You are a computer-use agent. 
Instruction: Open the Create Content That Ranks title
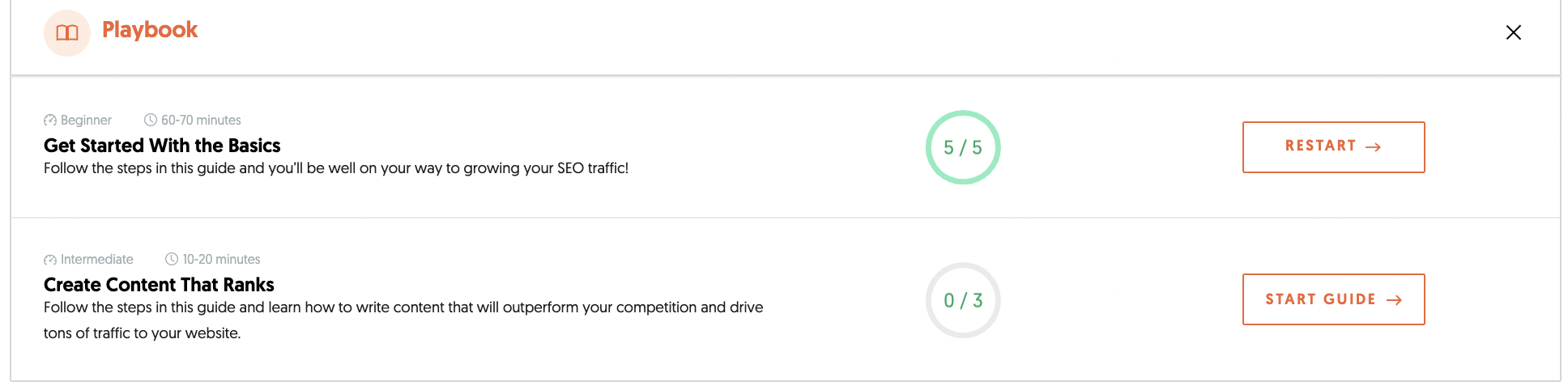point(159,285)
